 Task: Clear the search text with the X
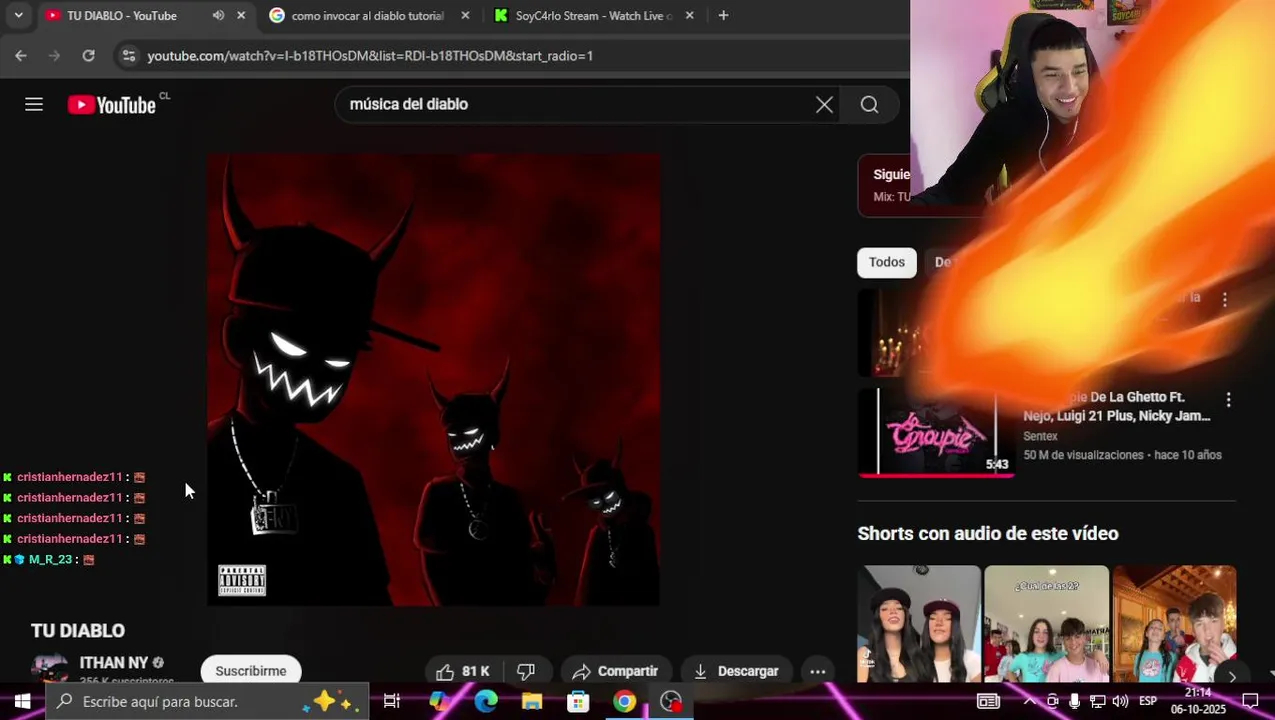click(x=824, y=104)
